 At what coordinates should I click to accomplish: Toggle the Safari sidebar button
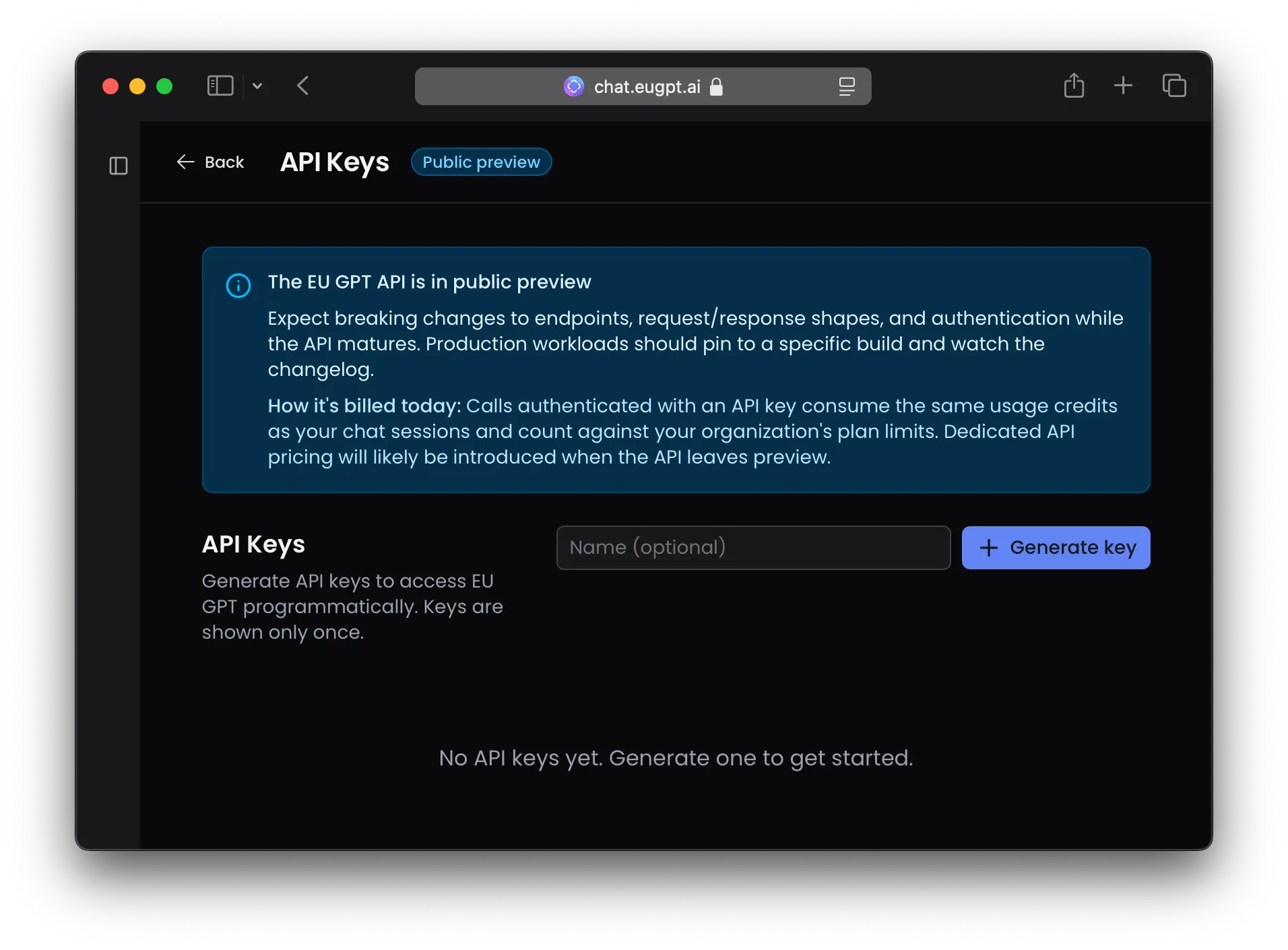tap(220, 86)
